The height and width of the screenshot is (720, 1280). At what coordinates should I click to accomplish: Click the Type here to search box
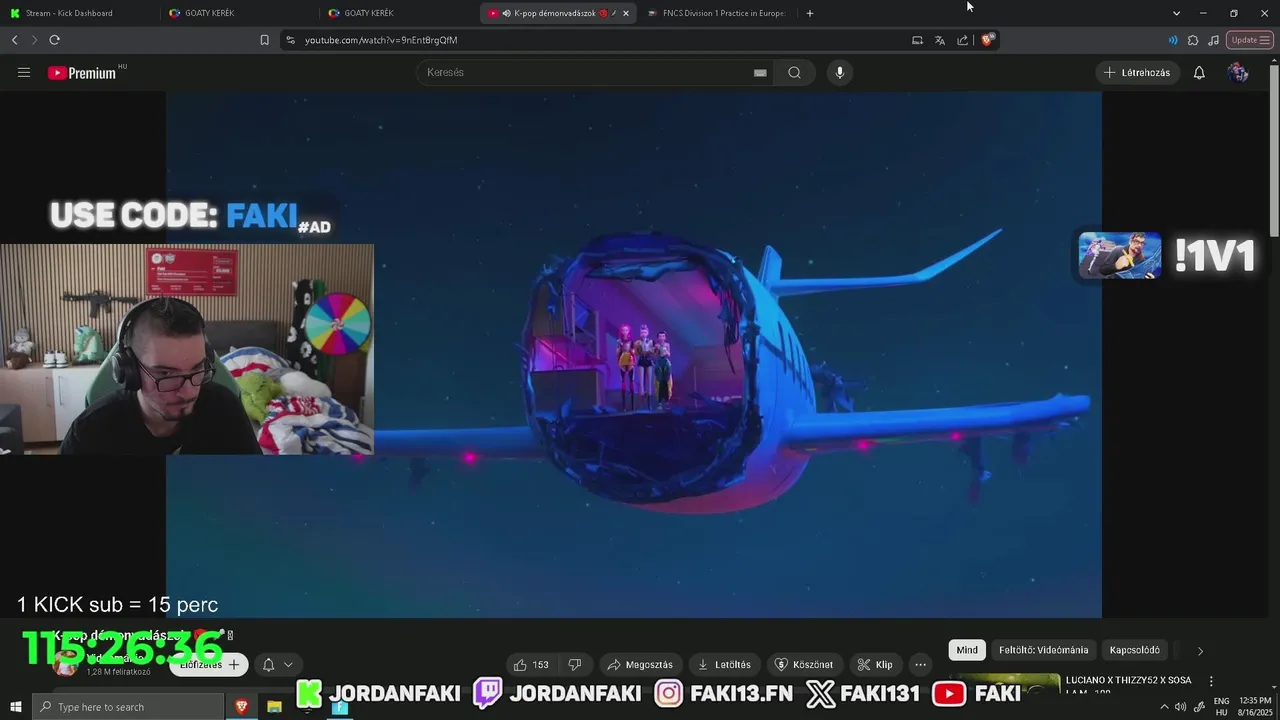128,707
